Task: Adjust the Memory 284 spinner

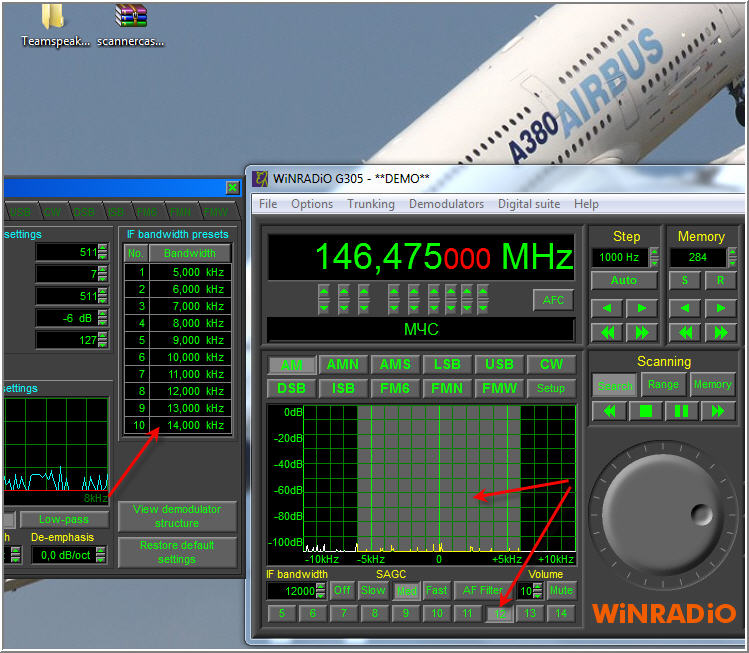Action: 732,257
